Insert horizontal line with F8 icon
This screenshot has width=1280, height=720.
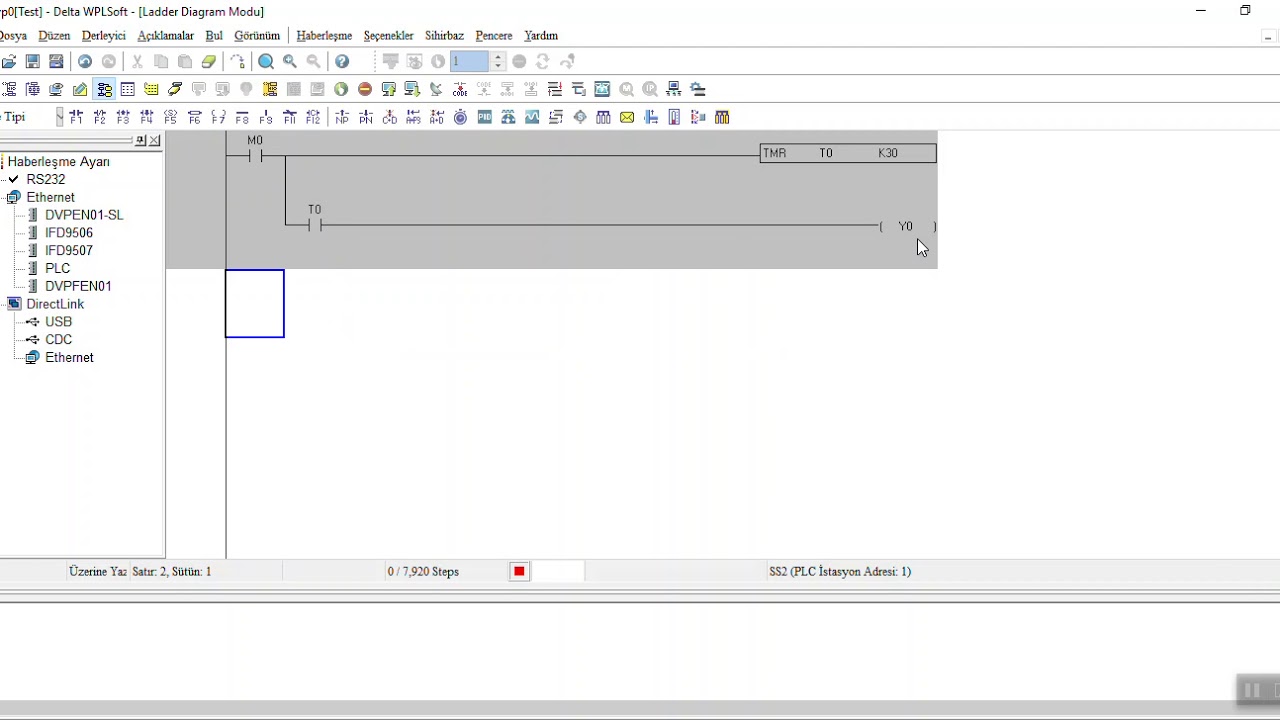point(242,117)
